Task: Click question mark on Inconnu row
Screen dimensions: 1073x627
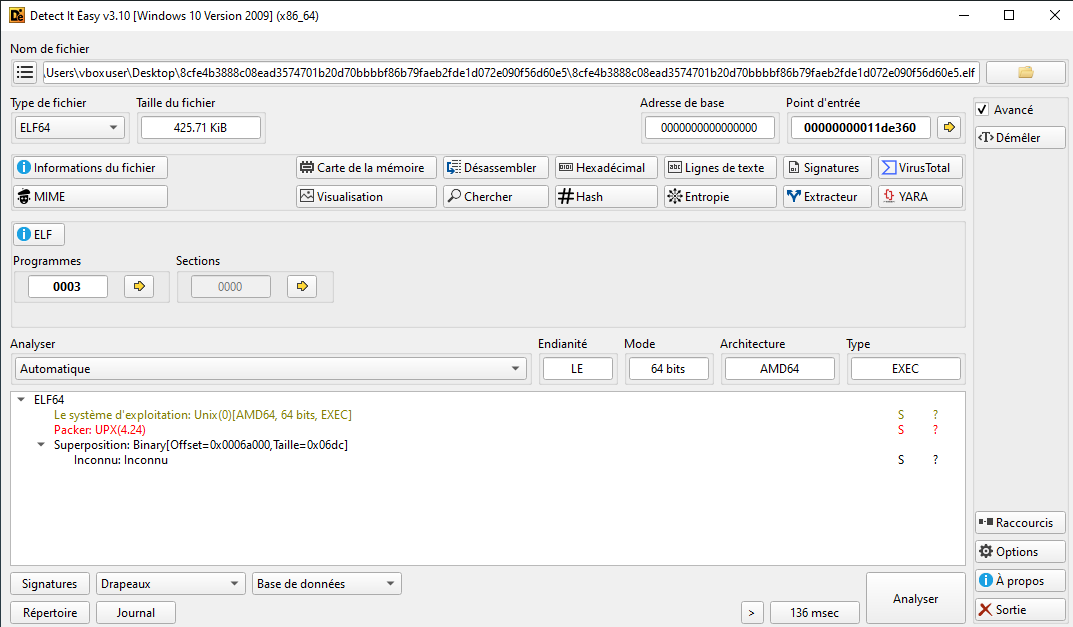Action: 935,460
